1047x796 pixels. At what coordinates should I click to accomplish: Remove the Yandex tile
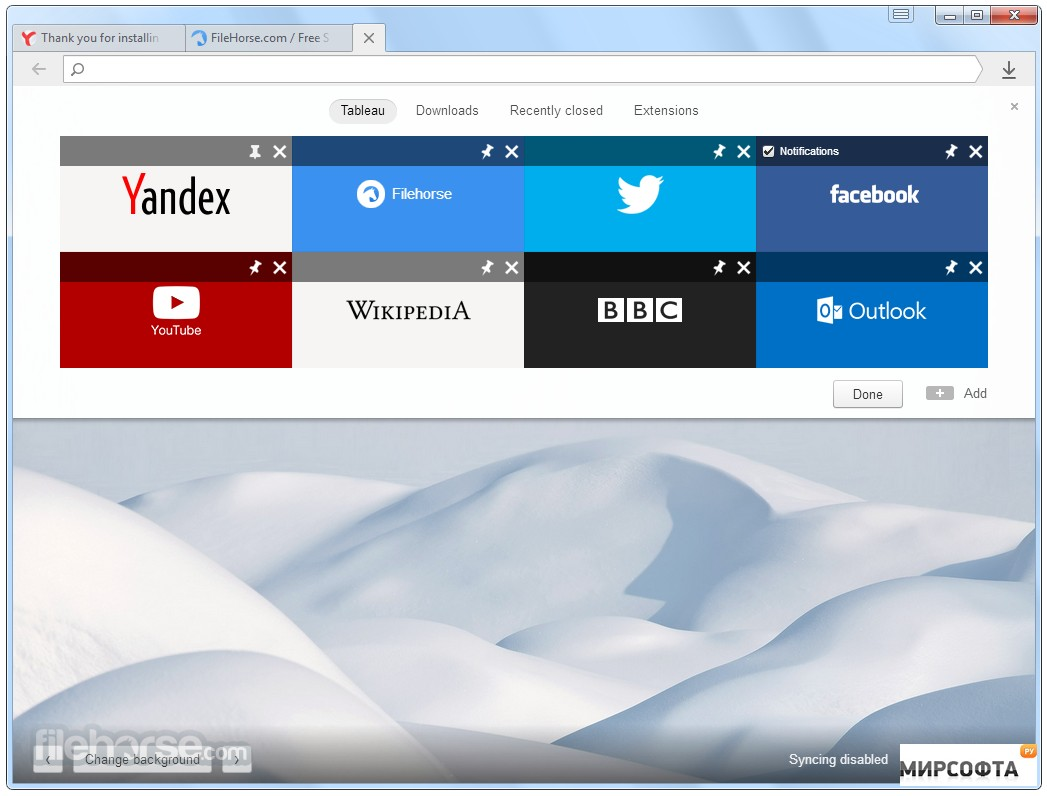tap(280, 152)
